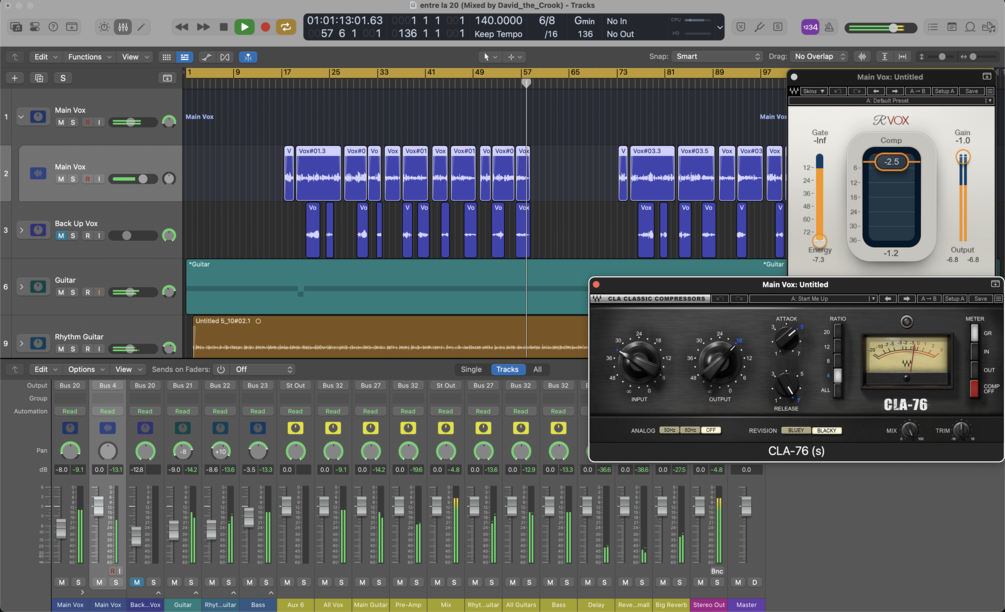Toggle the Metronome icon
The image size is (1005, 612).
pos(829,27)
